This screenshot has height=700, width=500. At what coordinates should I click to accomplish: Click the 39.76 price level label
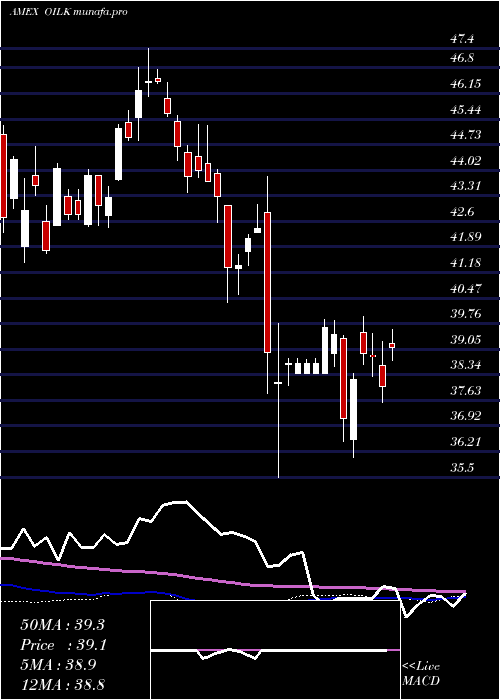click(465, 313)
